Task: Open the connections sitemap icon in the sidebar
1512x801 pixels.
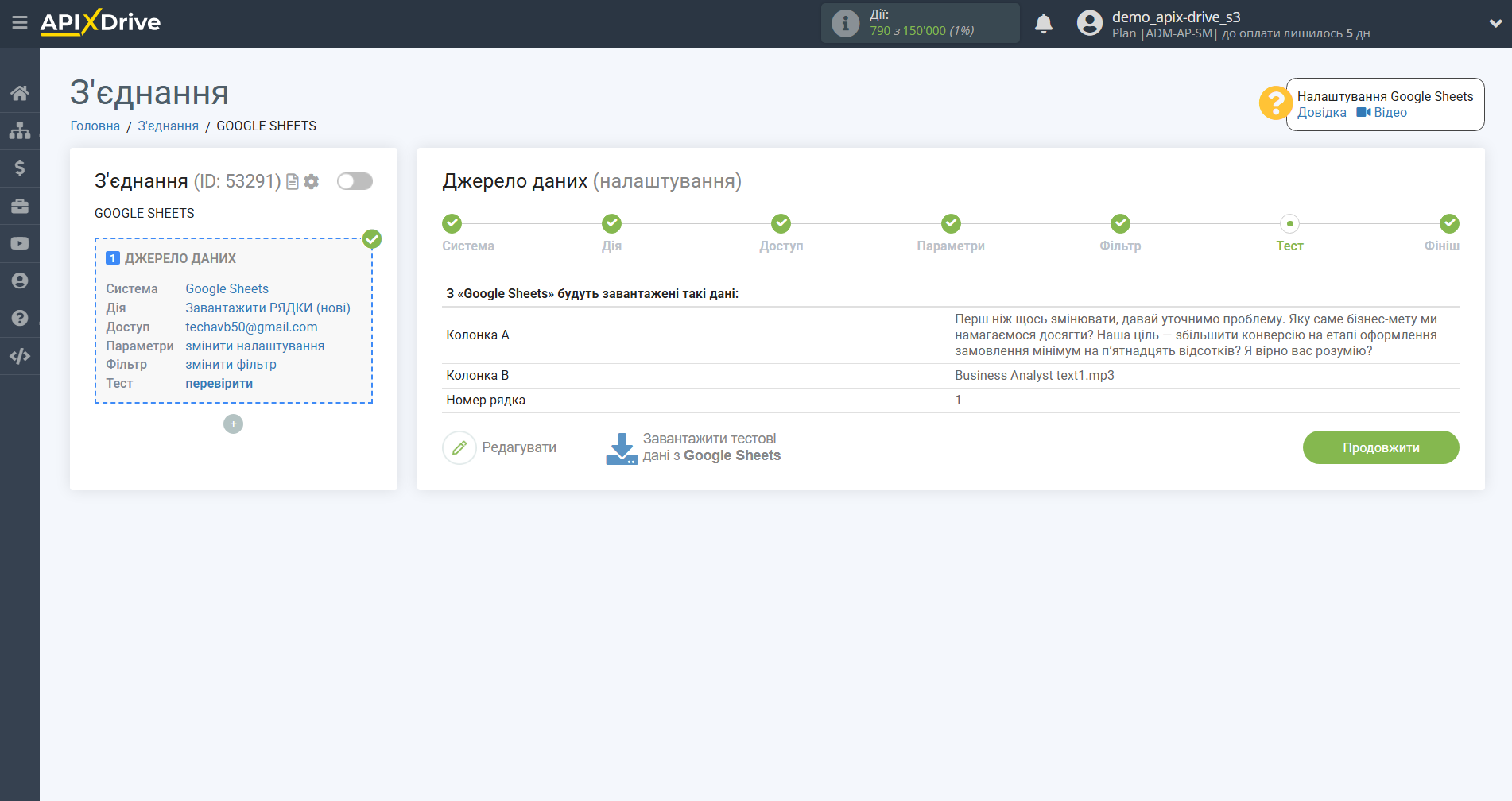Action: coord(20,130)
